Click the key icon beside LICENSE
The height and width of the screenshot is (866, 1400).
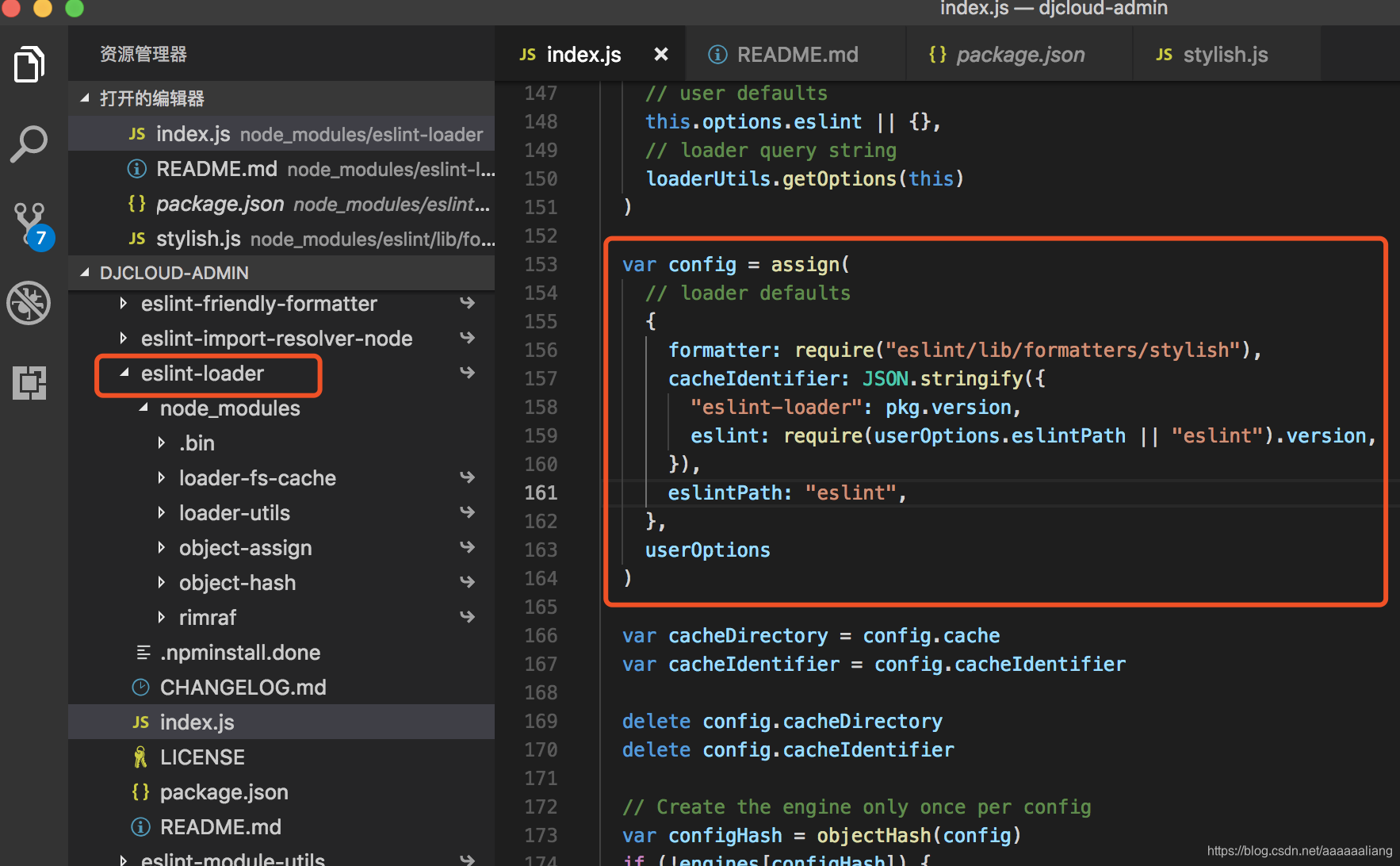140,757
